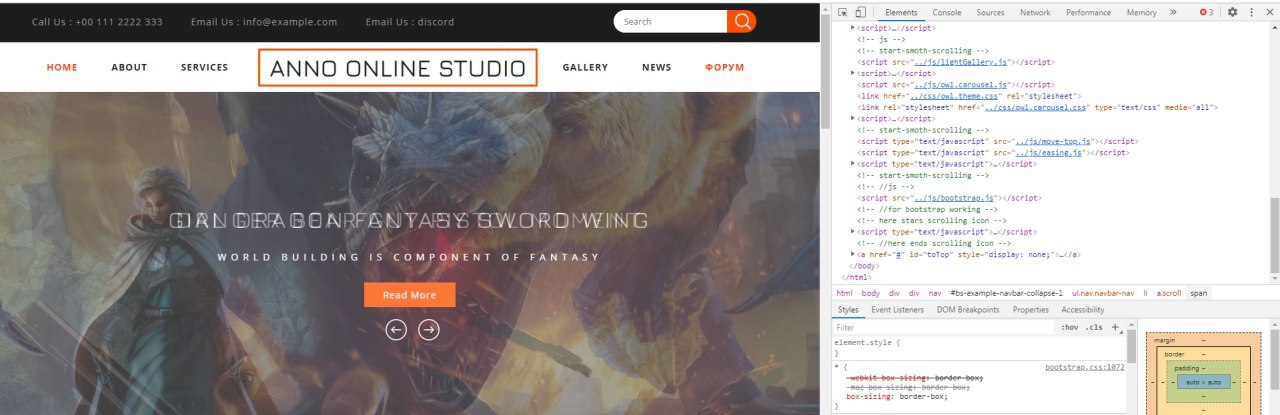1280x415 pixels.
Task: Expand the collapsed script node below owl.carousel.css link
Action: click(853, 118)
